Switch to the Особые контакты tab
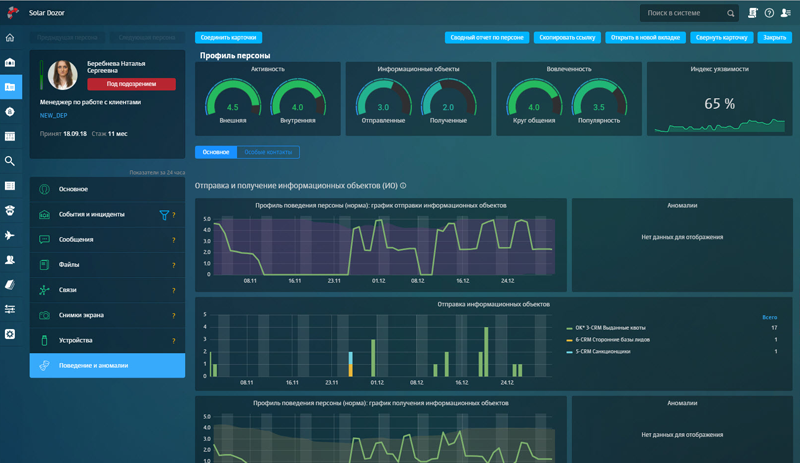 click(x=268, y=152)
